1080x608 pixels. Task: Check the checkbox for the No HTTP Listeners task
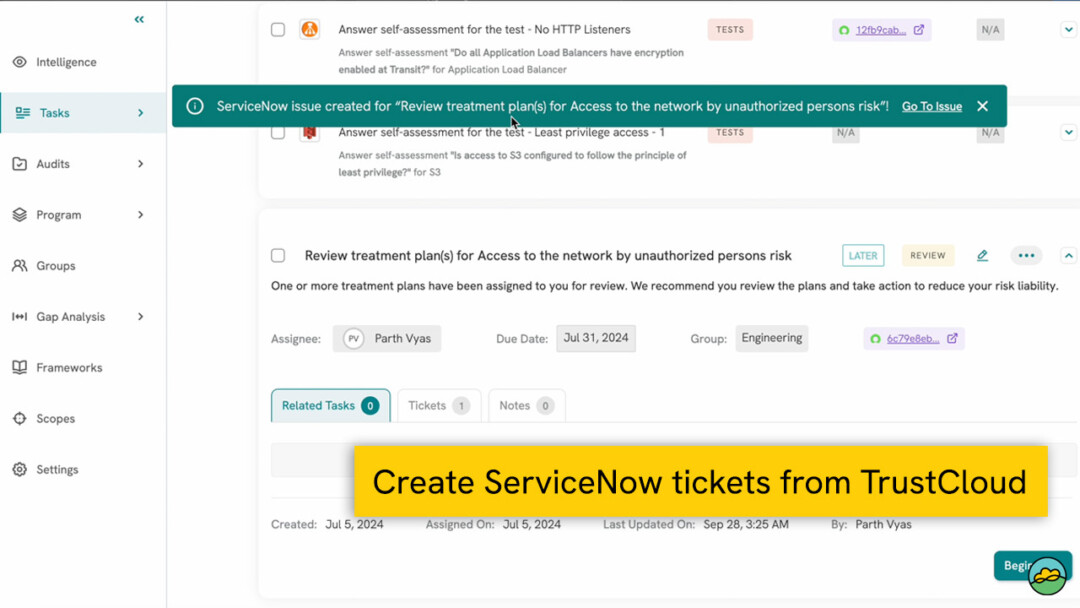pyautogui.click(x=277, y=29)
